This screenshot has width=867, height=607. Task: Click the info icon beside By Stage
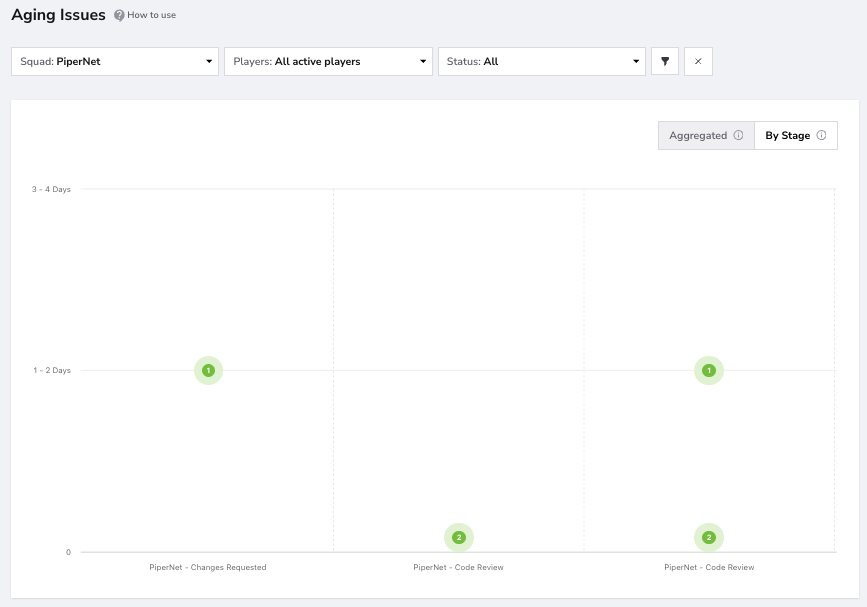pos(822,135)
